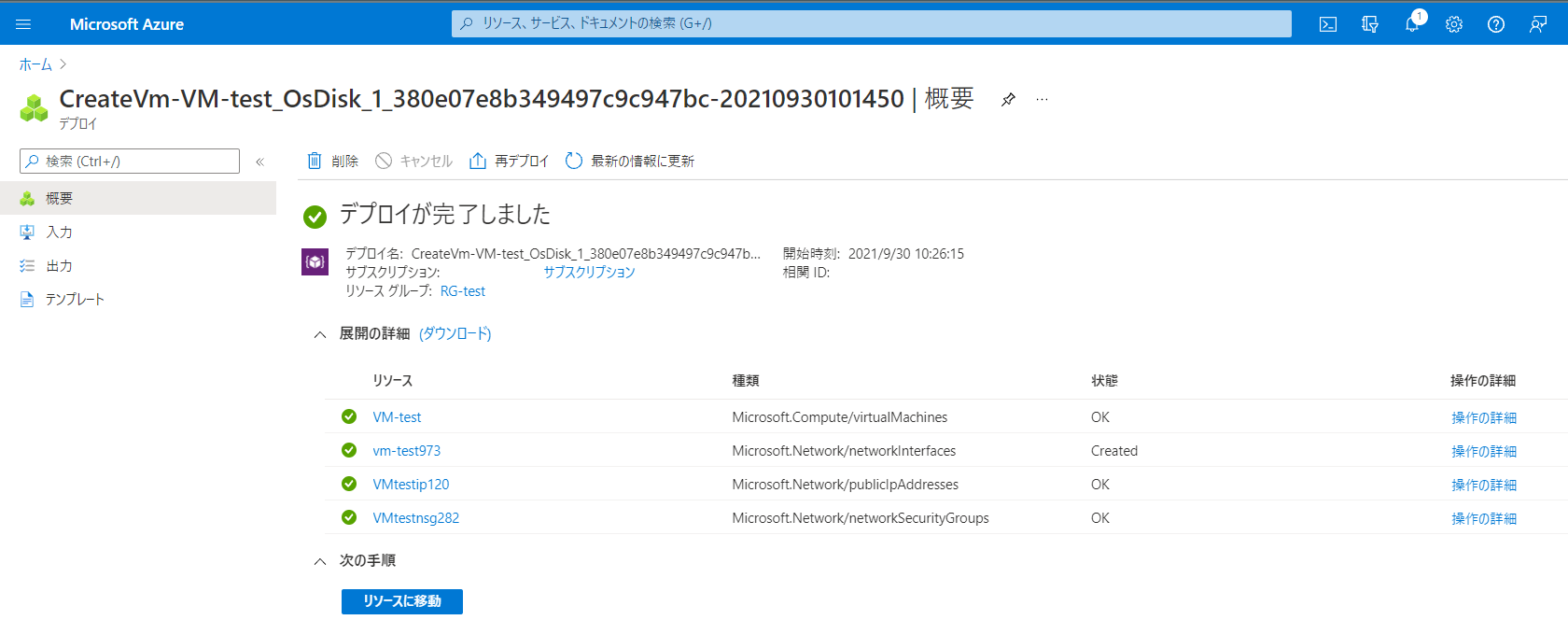Click the 再デプロイ upload icon
This screenshot has width=1568, height=634.
point(478,161)
